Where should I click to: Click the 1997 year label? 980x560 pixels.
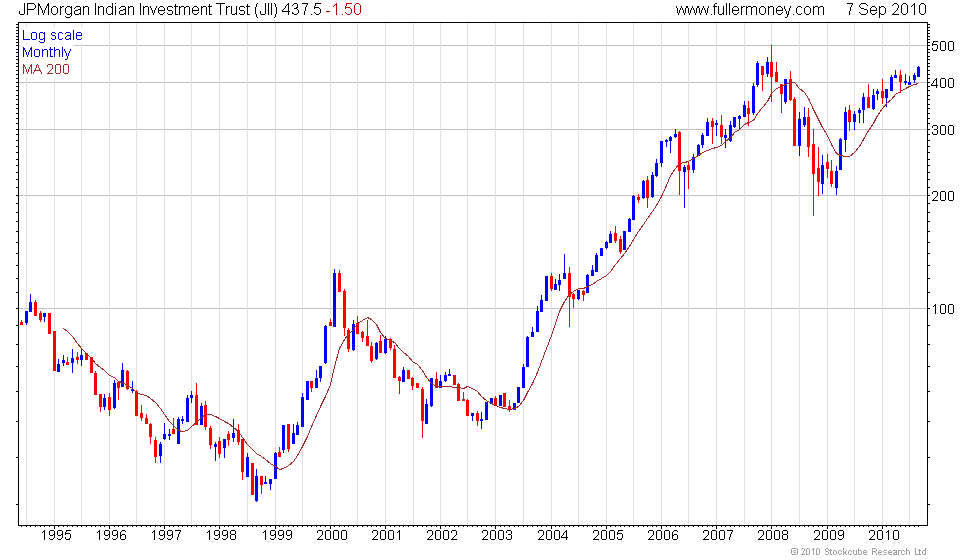click(x=166, y=535)
